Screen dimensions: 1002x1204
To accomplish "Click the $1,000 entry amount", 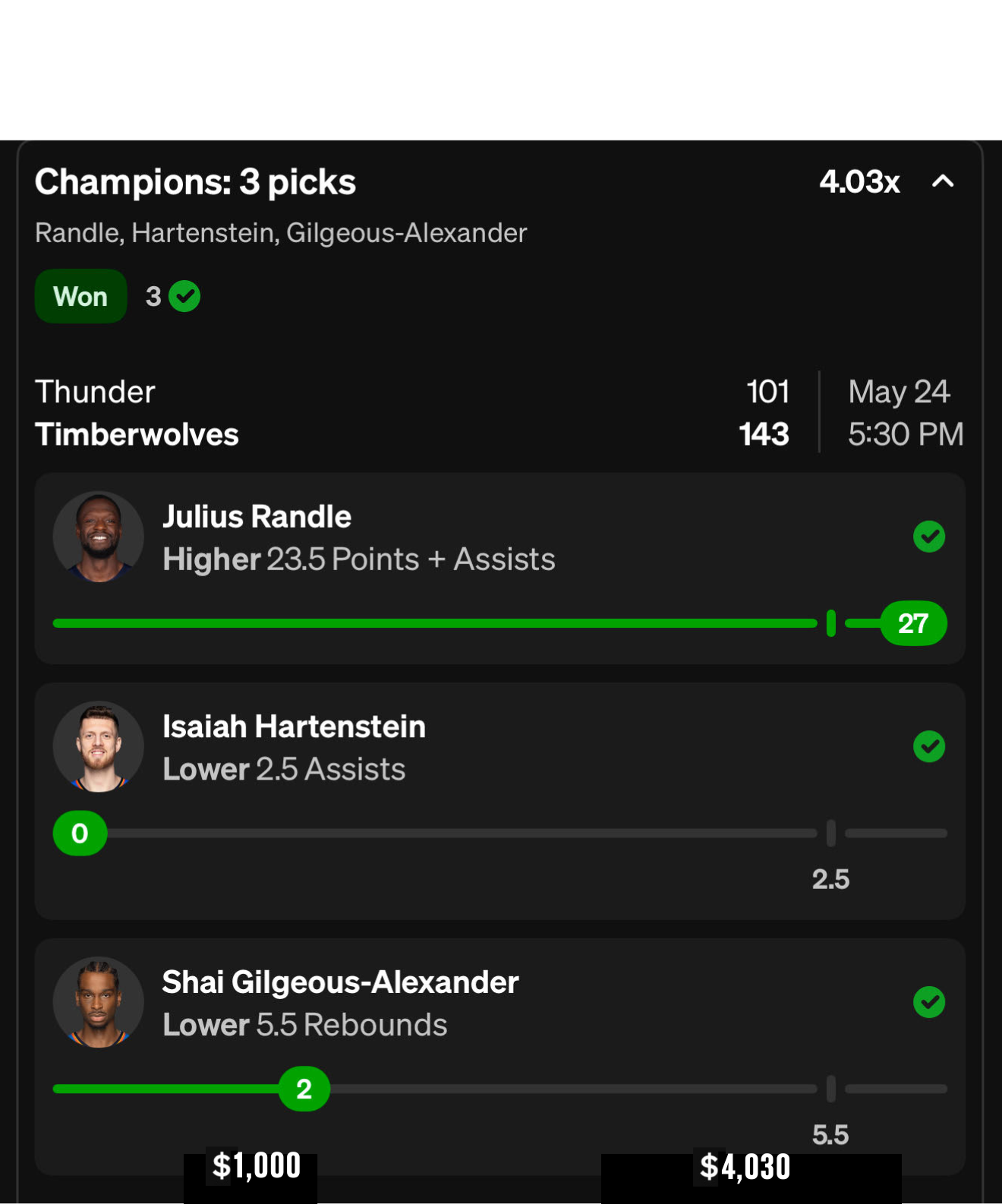I will [257, 1165].
